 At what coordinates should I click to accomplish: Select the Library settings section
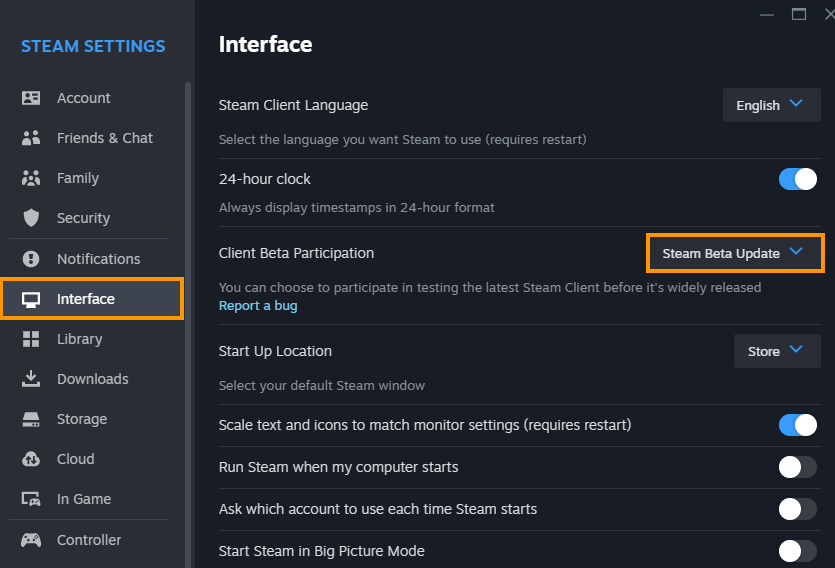(92, 339)
